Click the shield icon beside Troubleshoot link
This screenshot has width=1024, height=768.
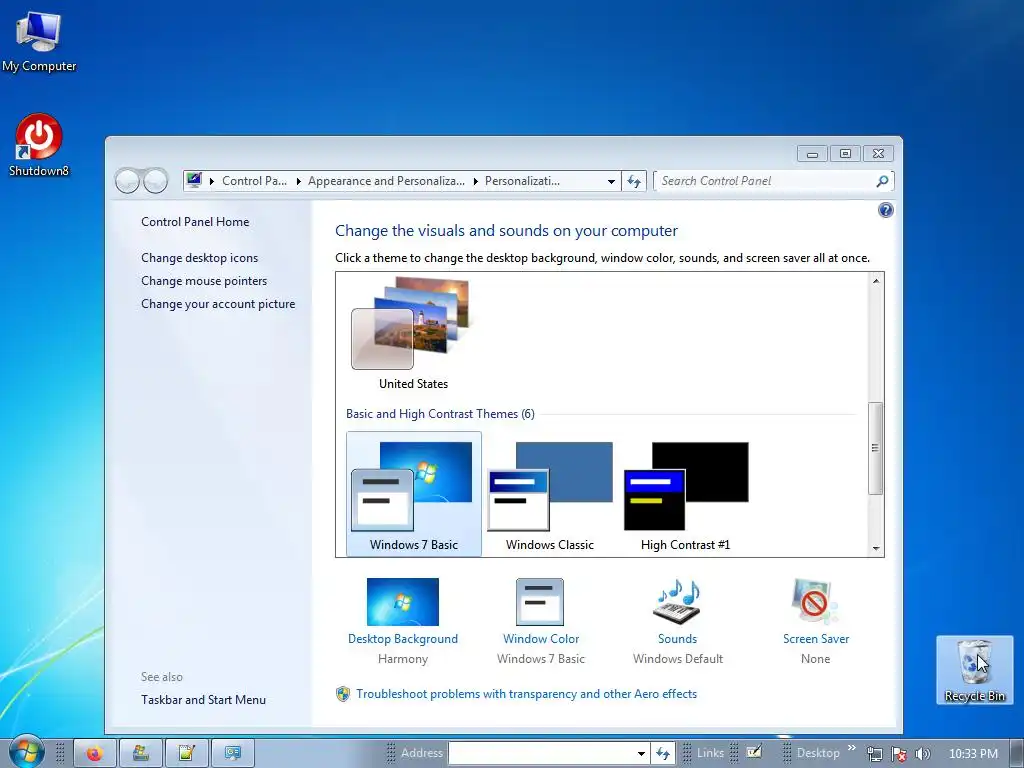(x=343, y=694)
